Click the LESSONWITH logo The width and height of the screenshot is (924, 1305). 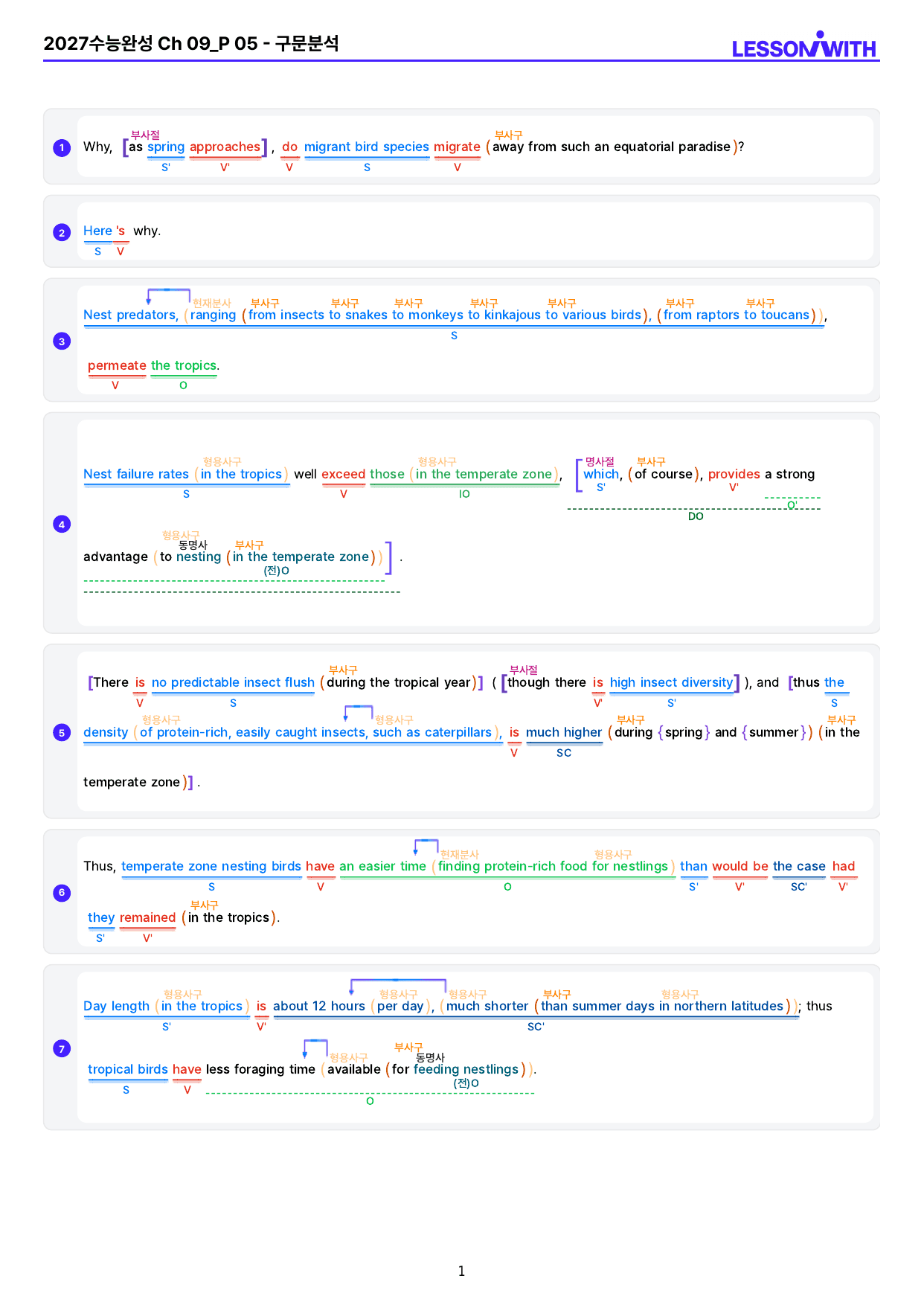804,45
